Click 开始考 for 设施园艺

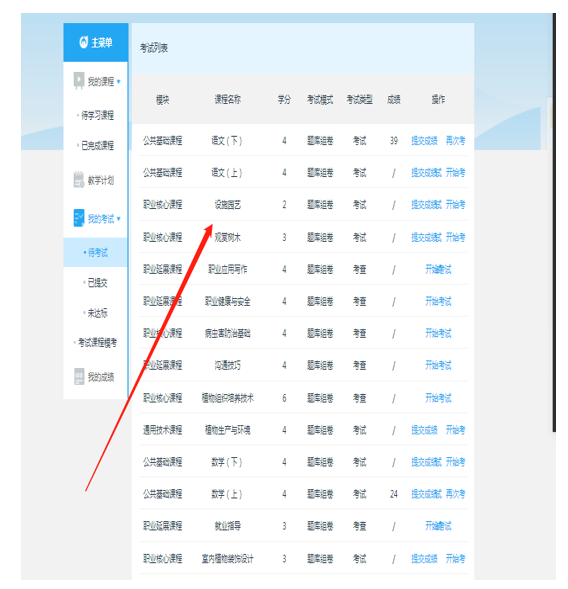point(455,205)
